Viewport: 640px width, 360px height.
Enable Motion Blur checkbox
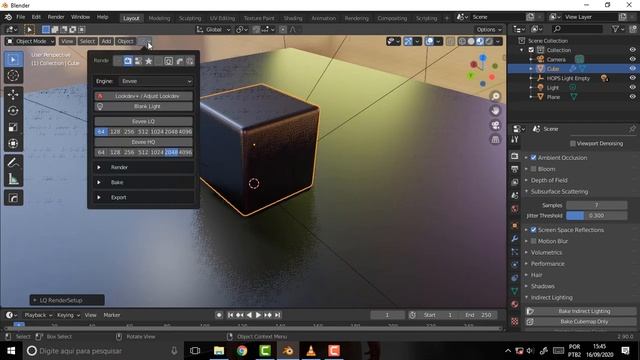pos(533,241)
